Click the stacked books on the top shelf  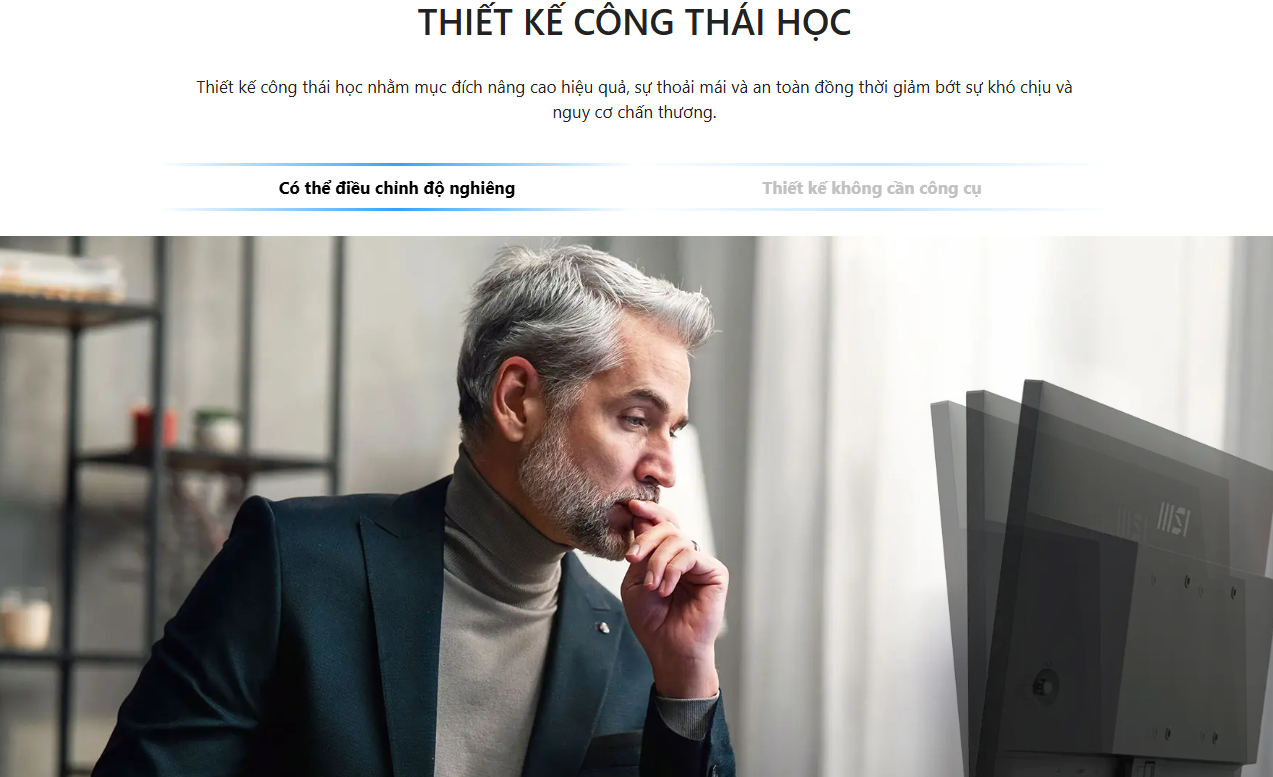[62, 277]
